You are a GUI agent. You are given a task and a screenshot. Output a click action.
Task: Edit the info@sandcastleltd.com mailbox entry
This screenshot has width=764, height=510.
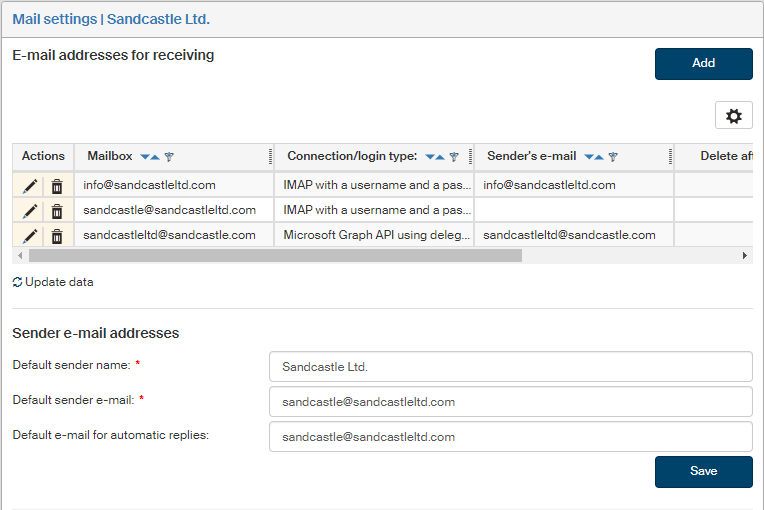click(30, 185)
